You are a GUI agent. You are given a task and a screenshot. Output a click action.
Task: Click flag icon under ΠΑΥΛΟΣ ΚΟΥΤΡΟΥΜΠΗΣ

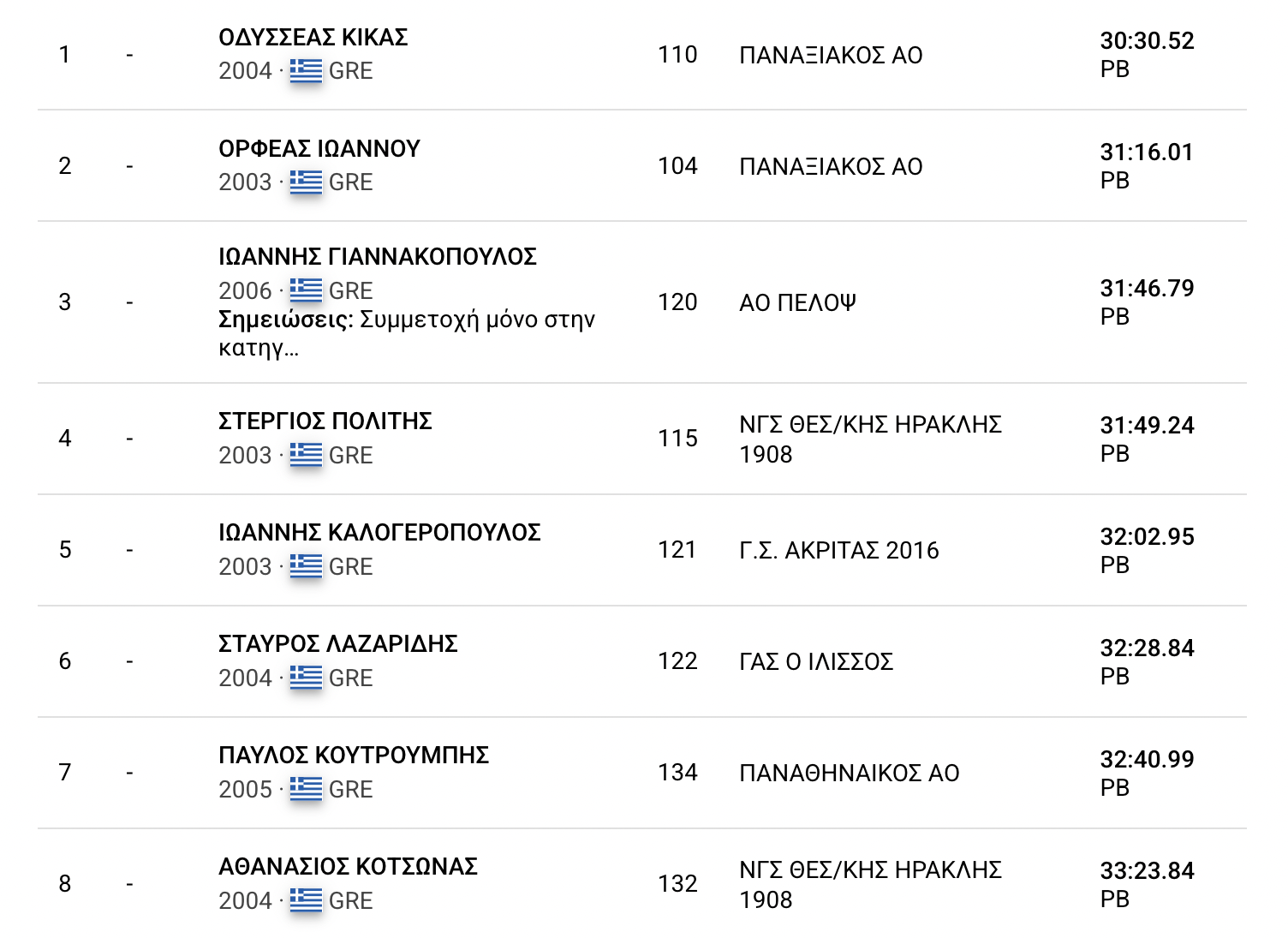click(x=306, y=789)
